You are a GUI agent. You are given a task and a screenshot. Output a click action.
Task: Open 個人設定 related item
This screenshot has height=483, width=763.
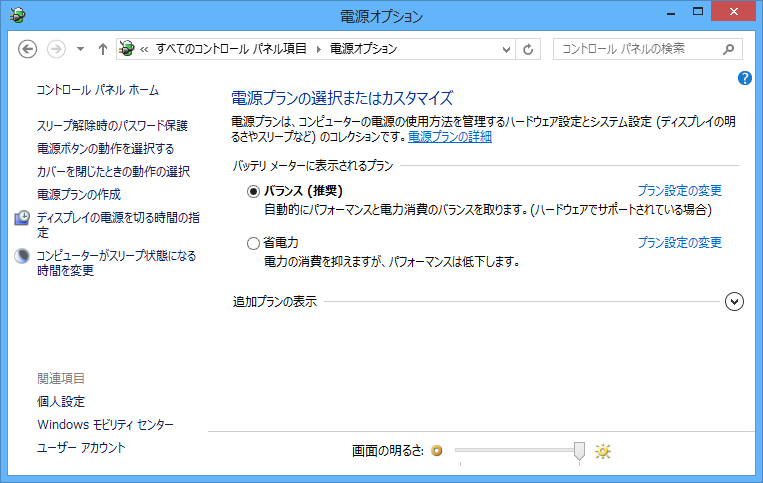[x=61, y=401]
